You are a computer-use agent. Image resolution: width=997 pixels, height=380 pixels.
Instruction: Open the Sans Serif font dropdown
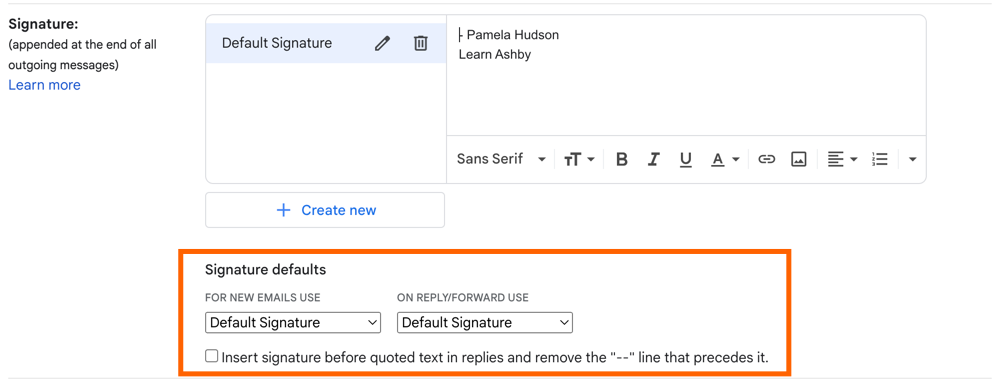click(x=501, y=159)
